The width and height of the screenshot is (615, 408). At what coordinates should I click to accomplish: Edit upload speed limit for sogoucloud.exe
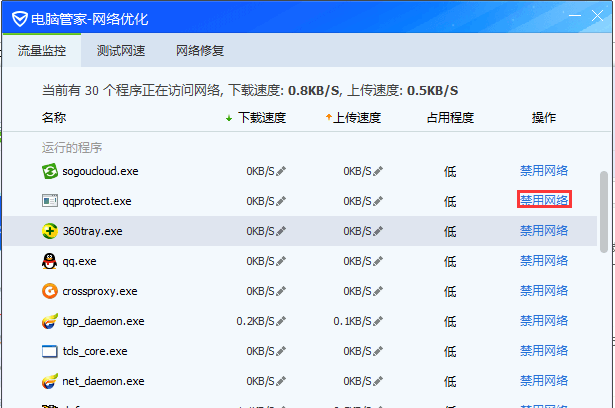[378, 171]
